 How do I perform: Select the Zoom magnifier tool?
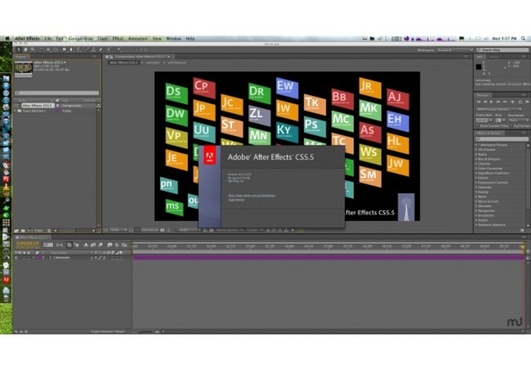(33, 50)
